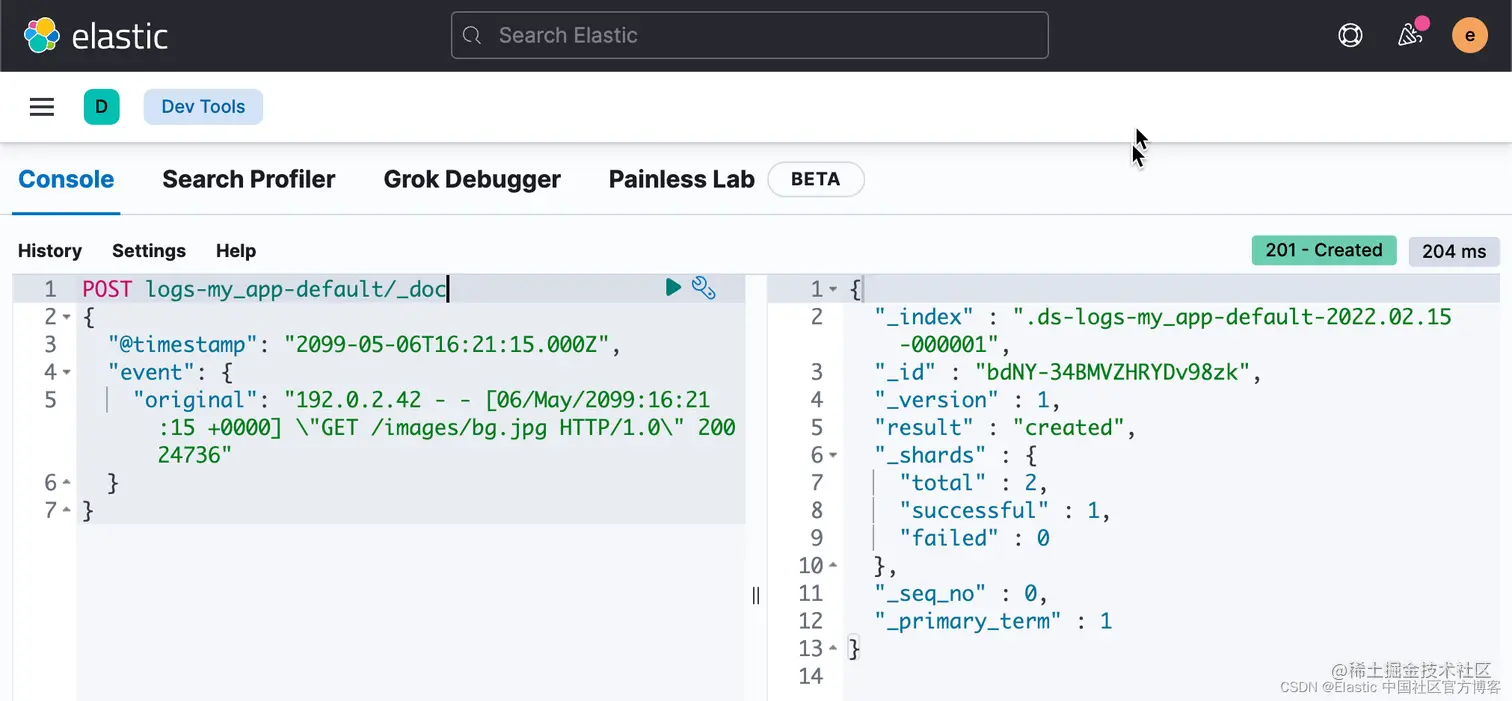Click the "_seq_no" : 0 line
The width and height of the screenshot is (1512, 701).
pyautogui.click(x=960, y=594)
